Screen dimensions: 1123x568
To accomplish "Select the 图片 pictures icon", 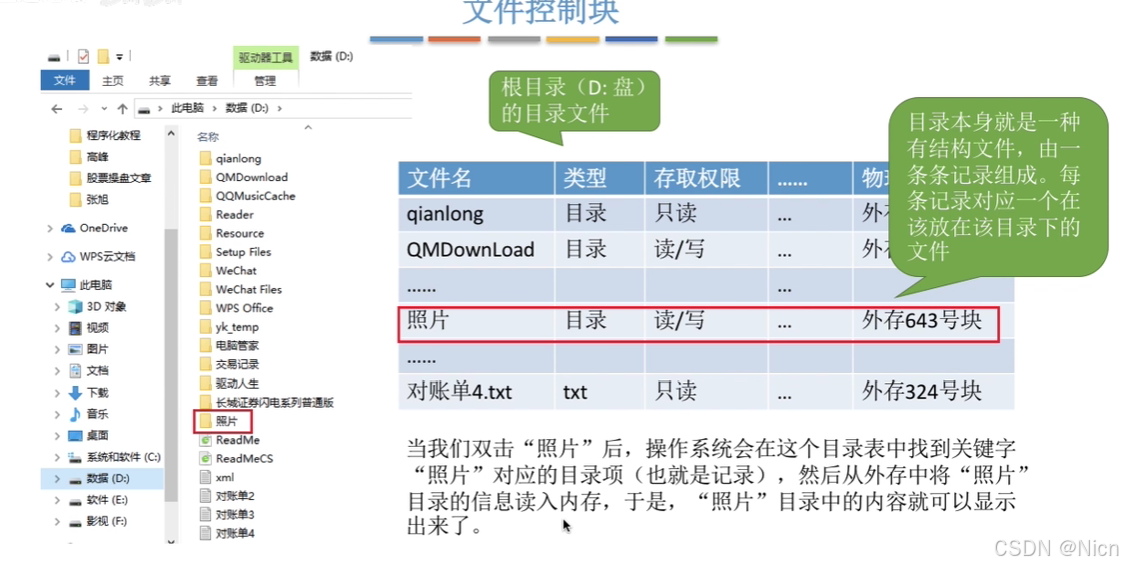I will (x=75, y=350).
